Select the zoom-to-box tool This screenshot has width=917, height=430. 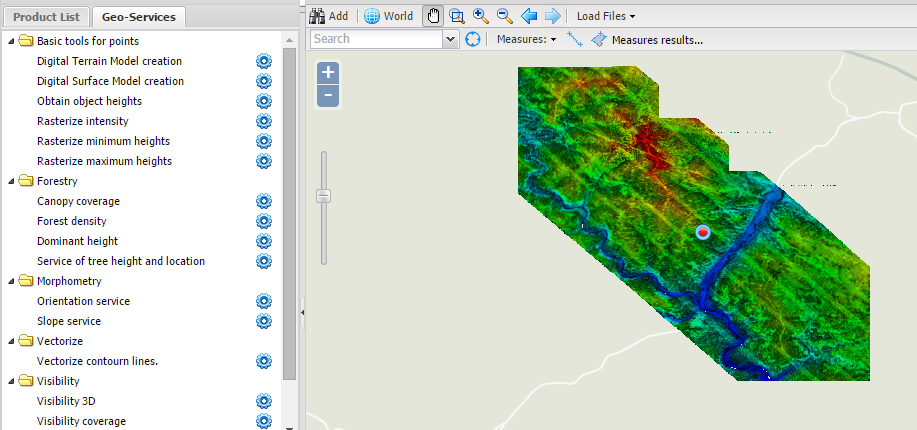point(457,16)
